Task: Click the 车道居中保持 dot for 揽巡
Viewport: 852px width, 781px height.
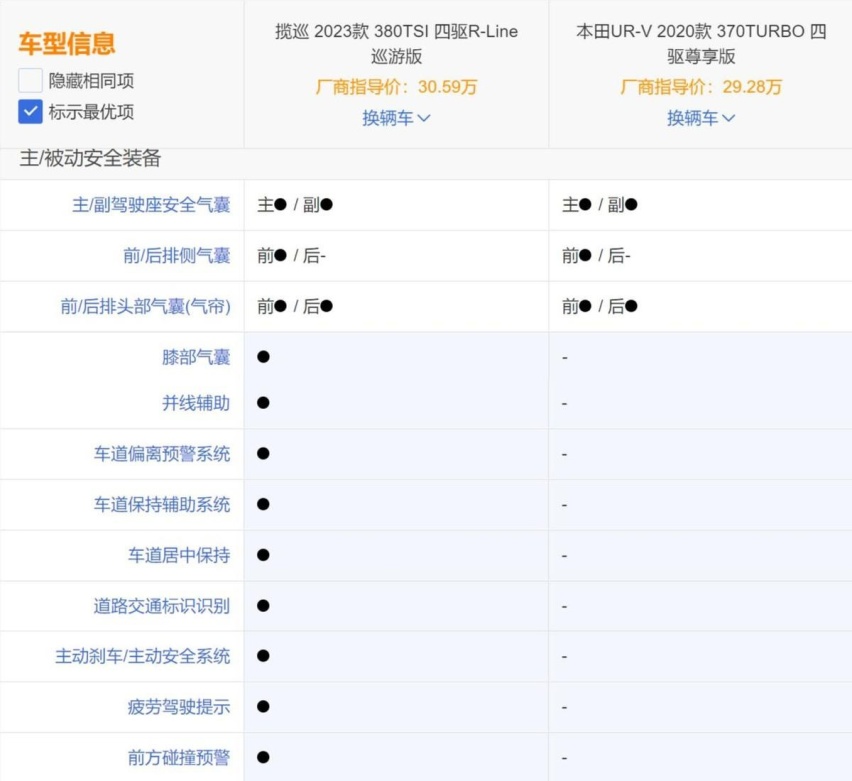Action: click(264, 555)
